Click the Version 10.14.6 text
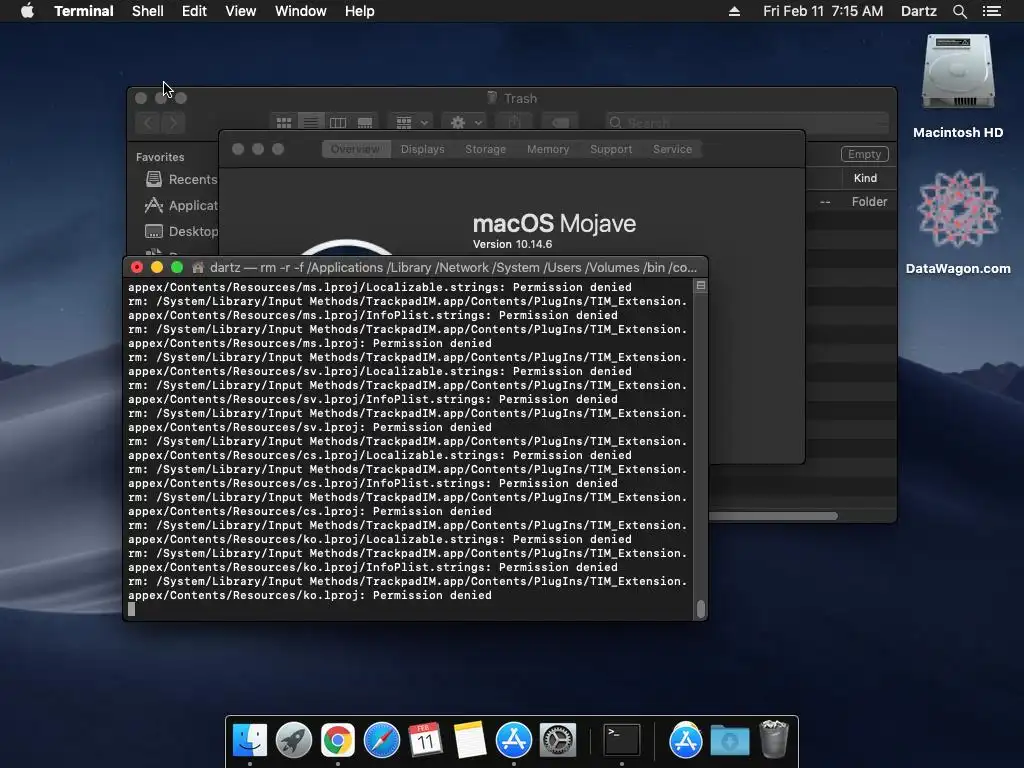 pyautogui.click(x=512, y=244)
